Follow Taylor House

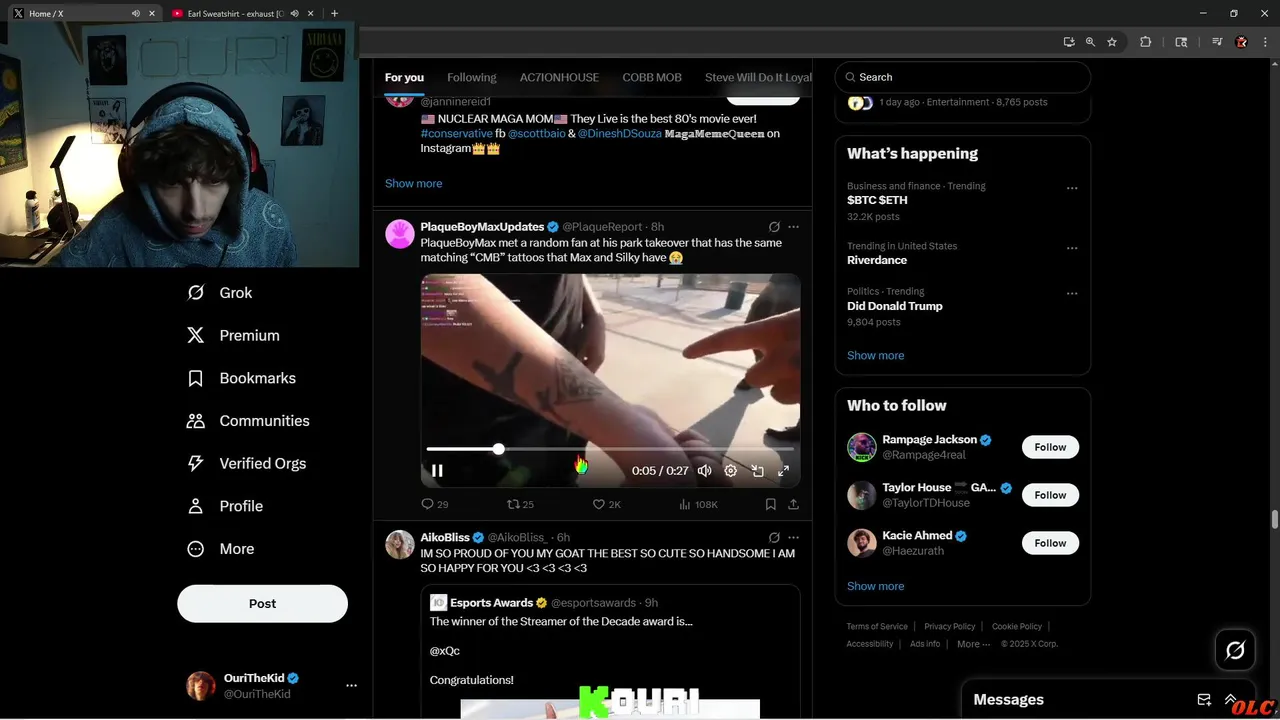[x=1050, y=495]
